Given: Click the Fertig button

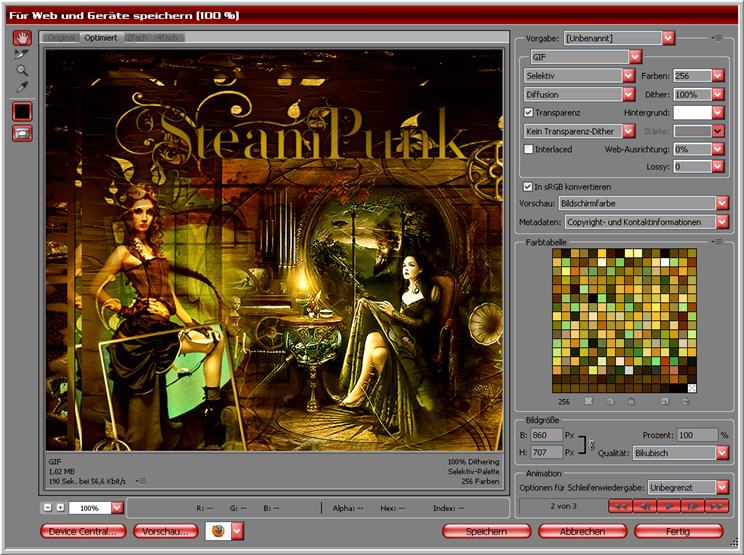Looking at the screenshot, I should [678, 531].
